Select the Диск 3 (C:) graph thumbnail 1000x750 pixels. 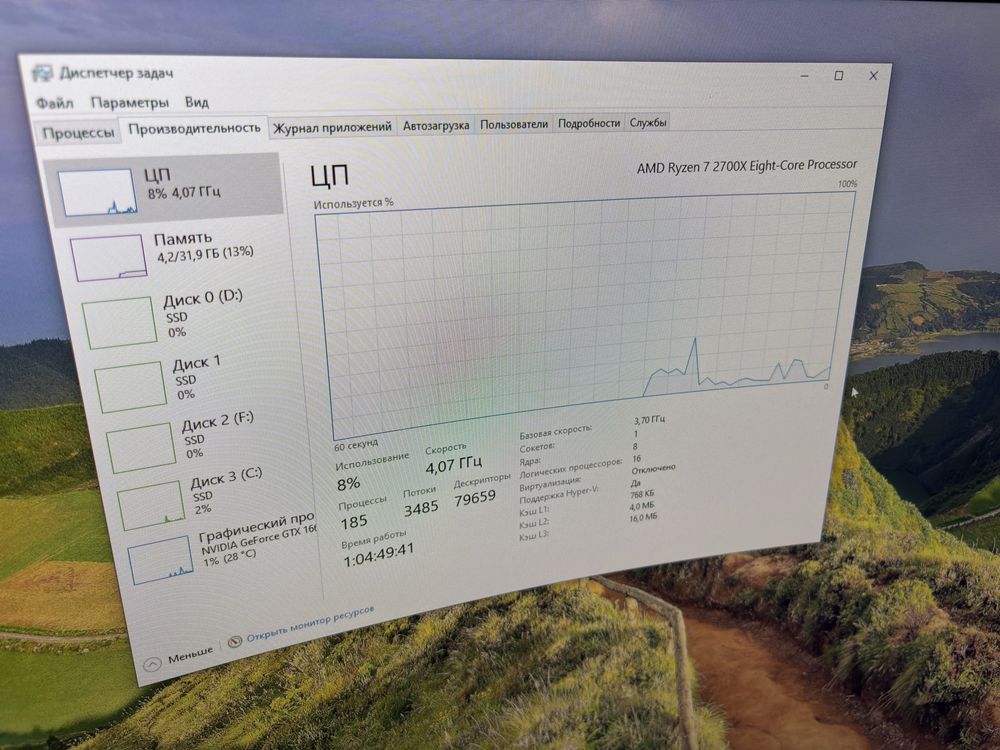[152, 506]
